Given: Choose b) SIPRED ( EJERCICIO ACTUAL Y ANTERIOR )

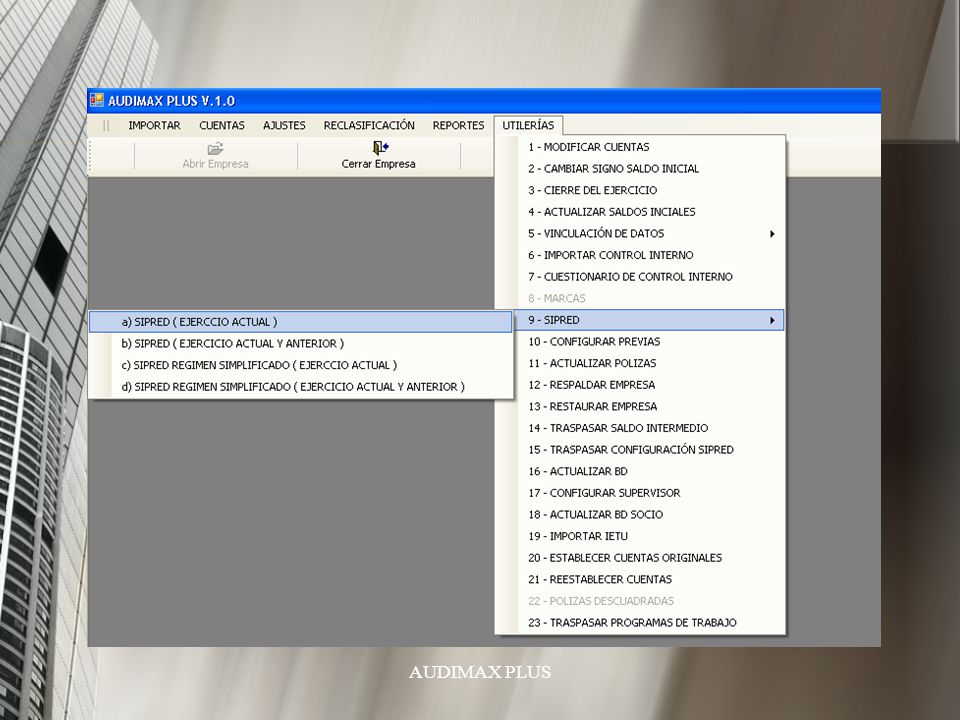Looking at the screenshot, I should coord(301,343).
